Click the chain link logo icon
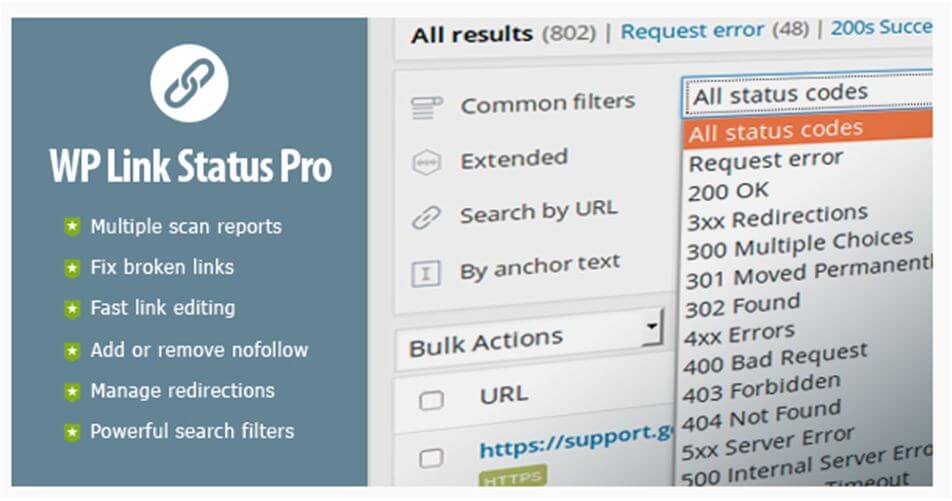The width and height of the screenshot is (952, 501). click(189, 83)
